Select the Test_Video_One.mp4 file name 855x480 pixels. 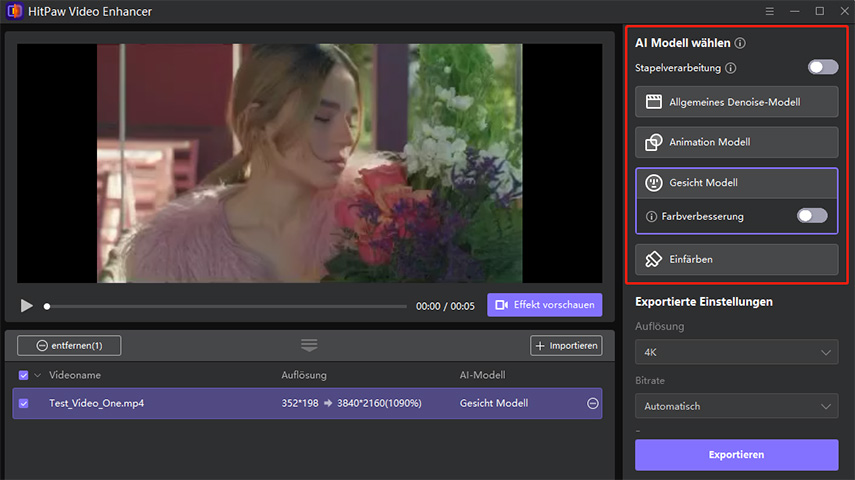click(97, 404)
